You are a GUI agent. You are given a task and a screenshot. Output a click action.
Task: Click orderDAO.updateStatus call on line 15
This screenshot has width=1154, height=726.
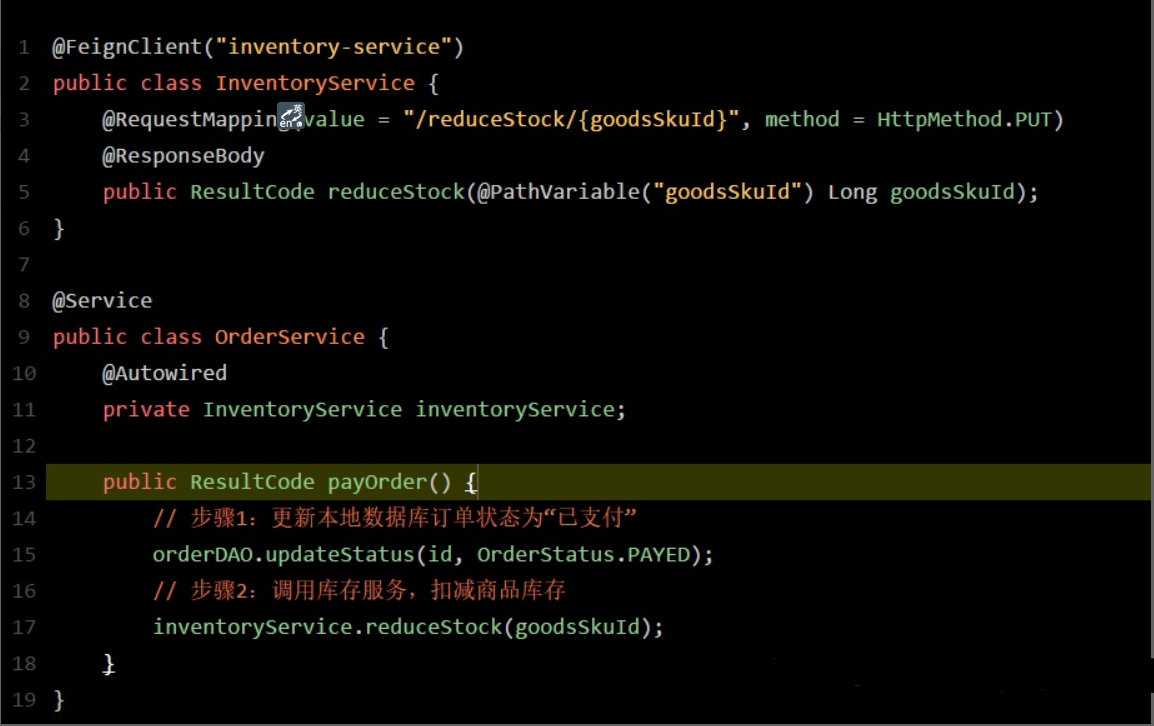[283, 554]
